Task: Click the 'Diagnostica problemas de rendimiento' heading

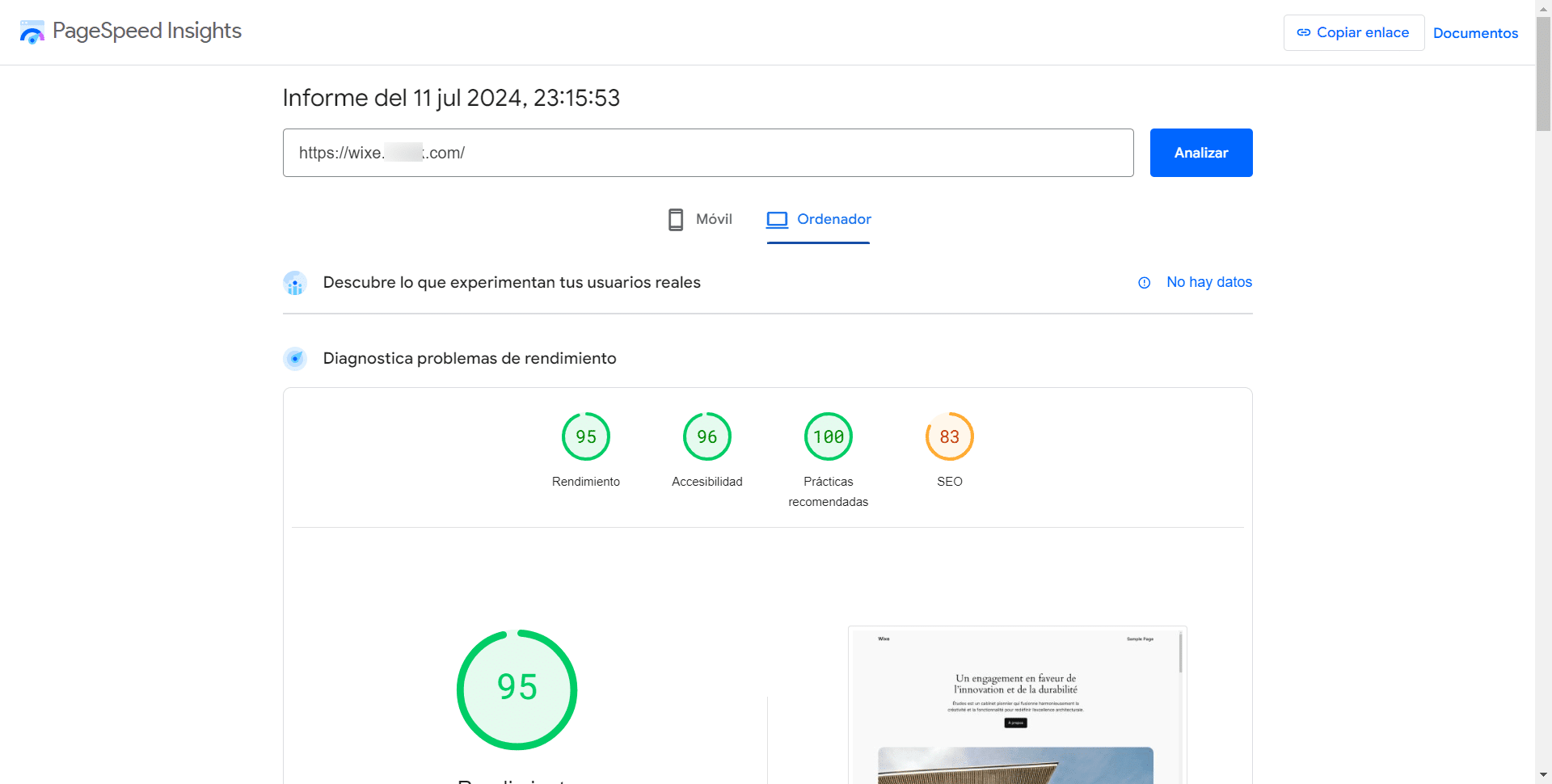Action: (470, 358)
